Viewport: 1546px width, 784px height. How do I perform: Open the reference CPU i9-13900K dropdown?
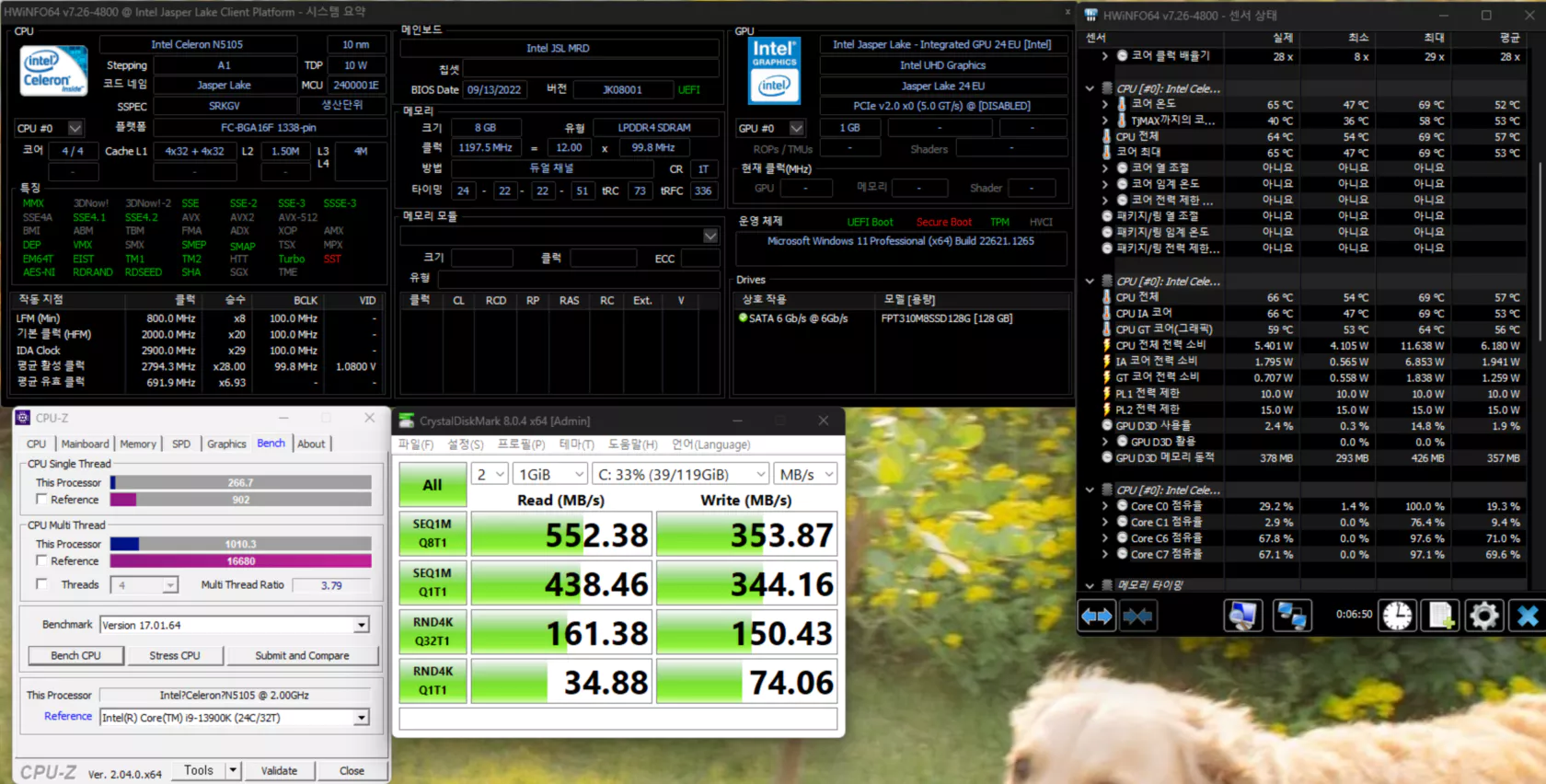(x=235, y=718)
